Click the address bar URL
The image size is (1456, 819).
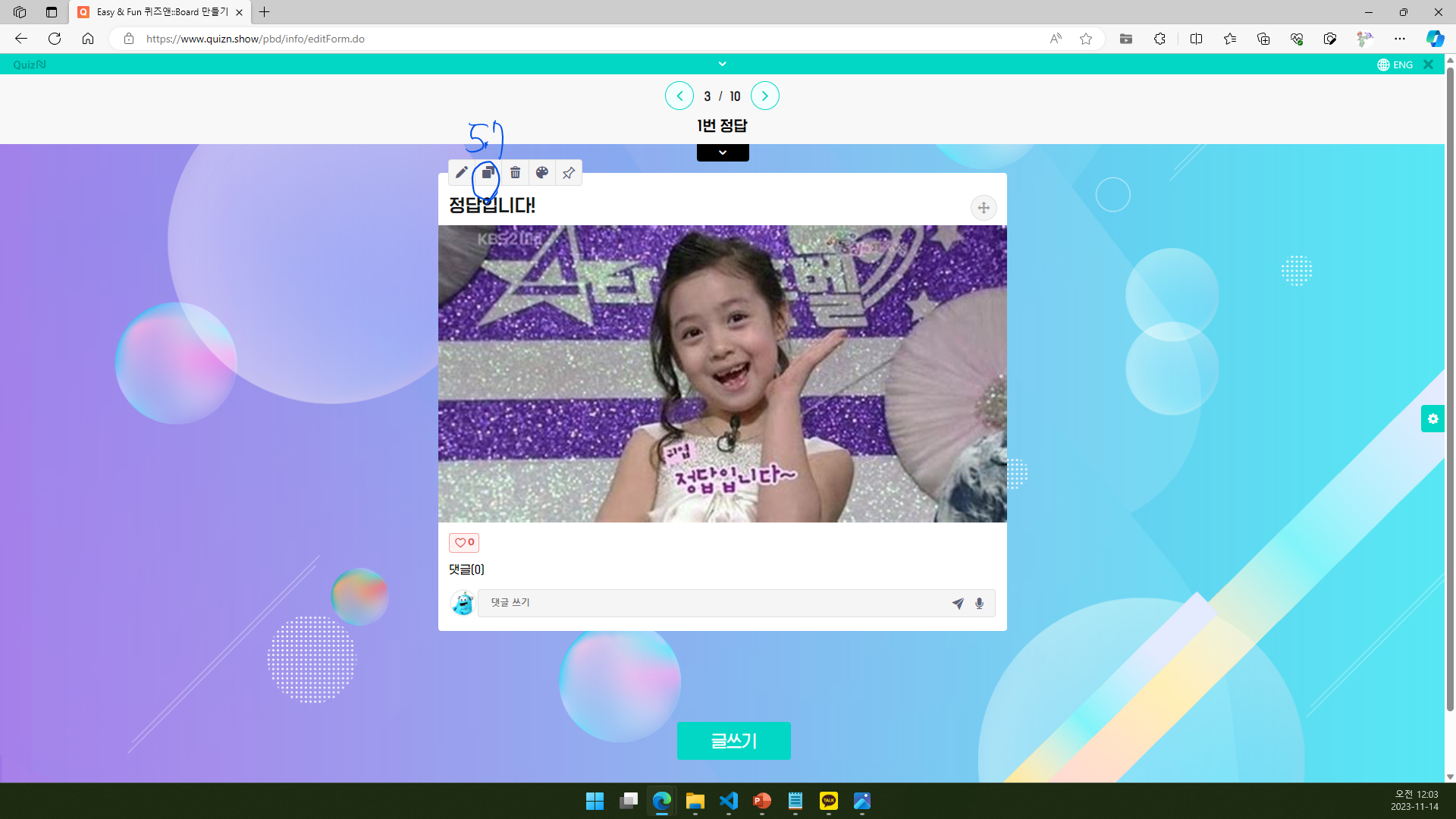point(256,39)
